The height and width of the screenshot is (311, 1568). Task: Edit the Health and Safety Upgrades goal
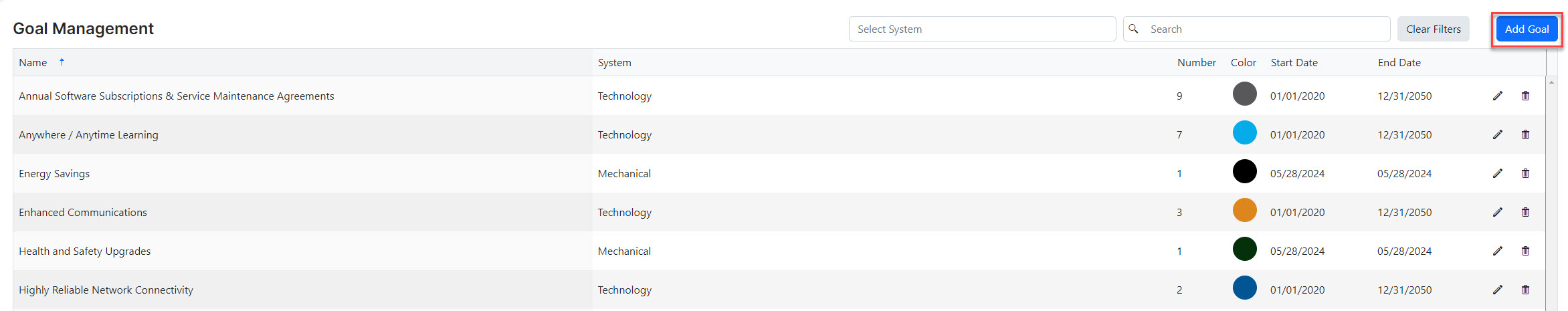tap(1497, 251)
